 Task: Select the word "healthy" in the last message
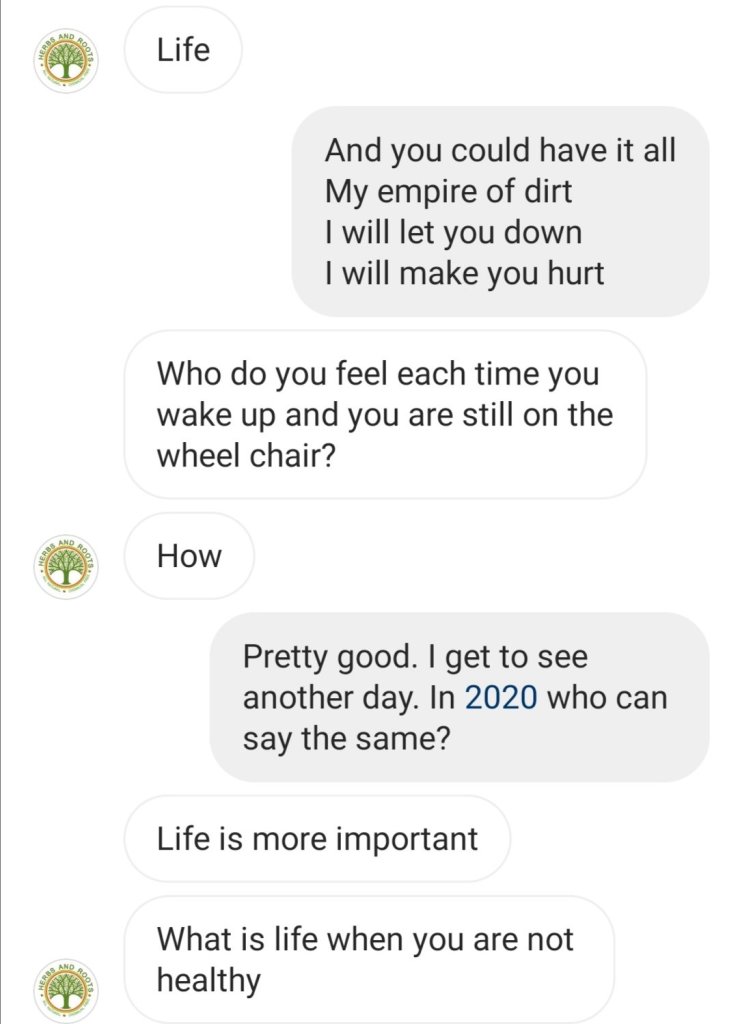[208, 980]
